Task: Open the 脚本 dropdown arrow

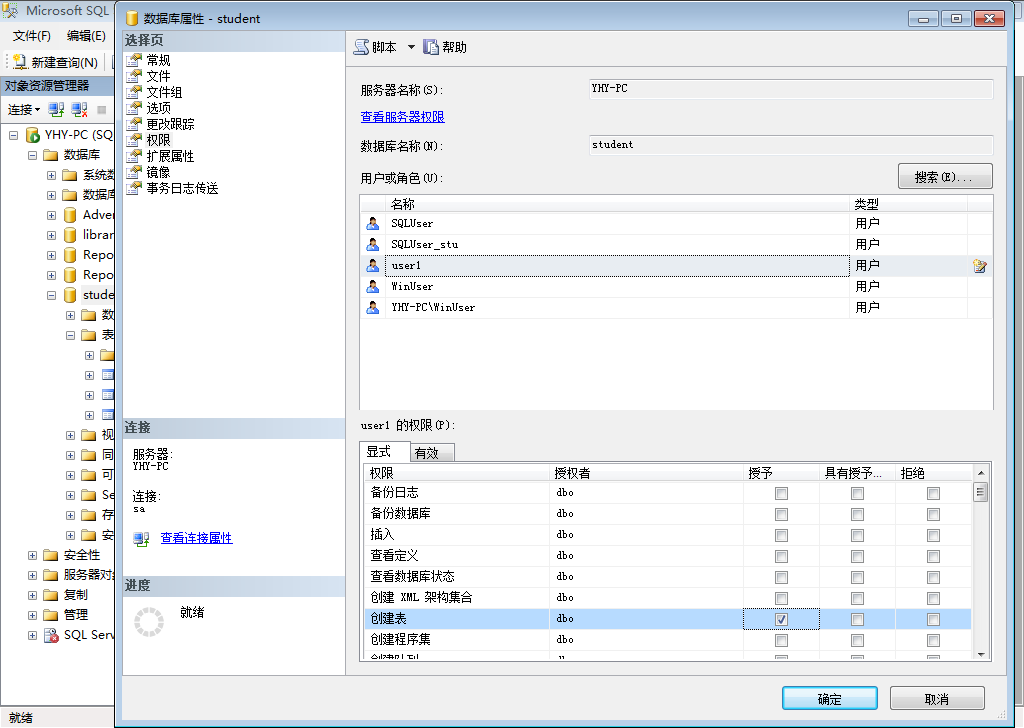Action: tap(411, 47)
